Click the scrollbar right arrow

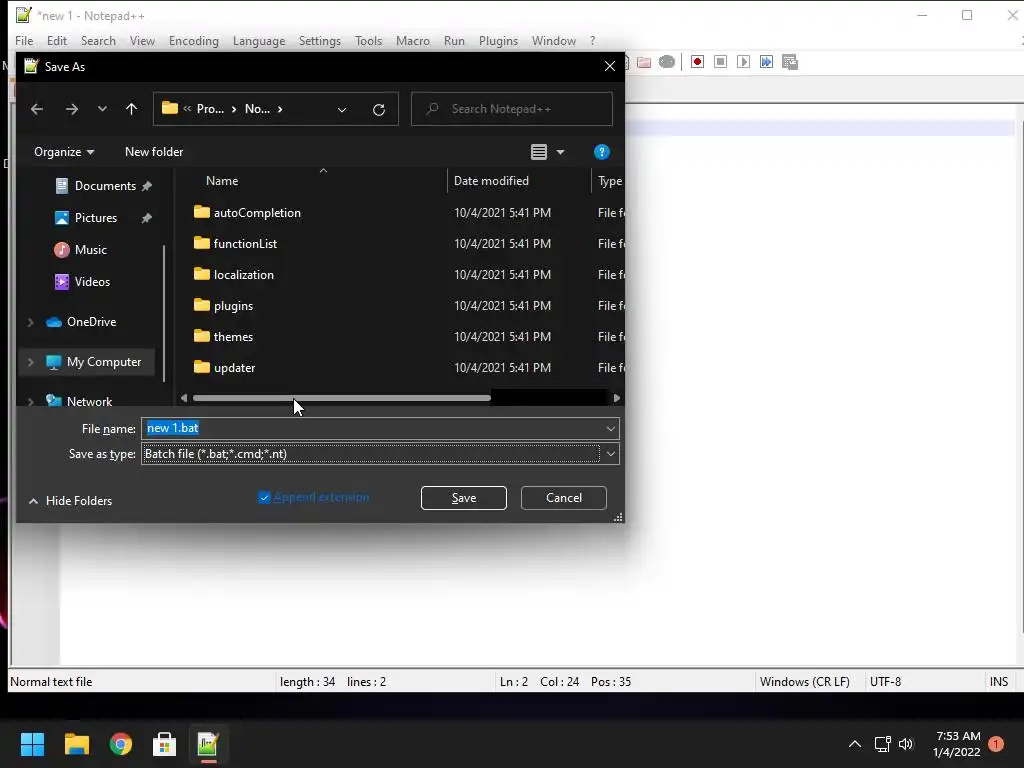tap(616, 398)
